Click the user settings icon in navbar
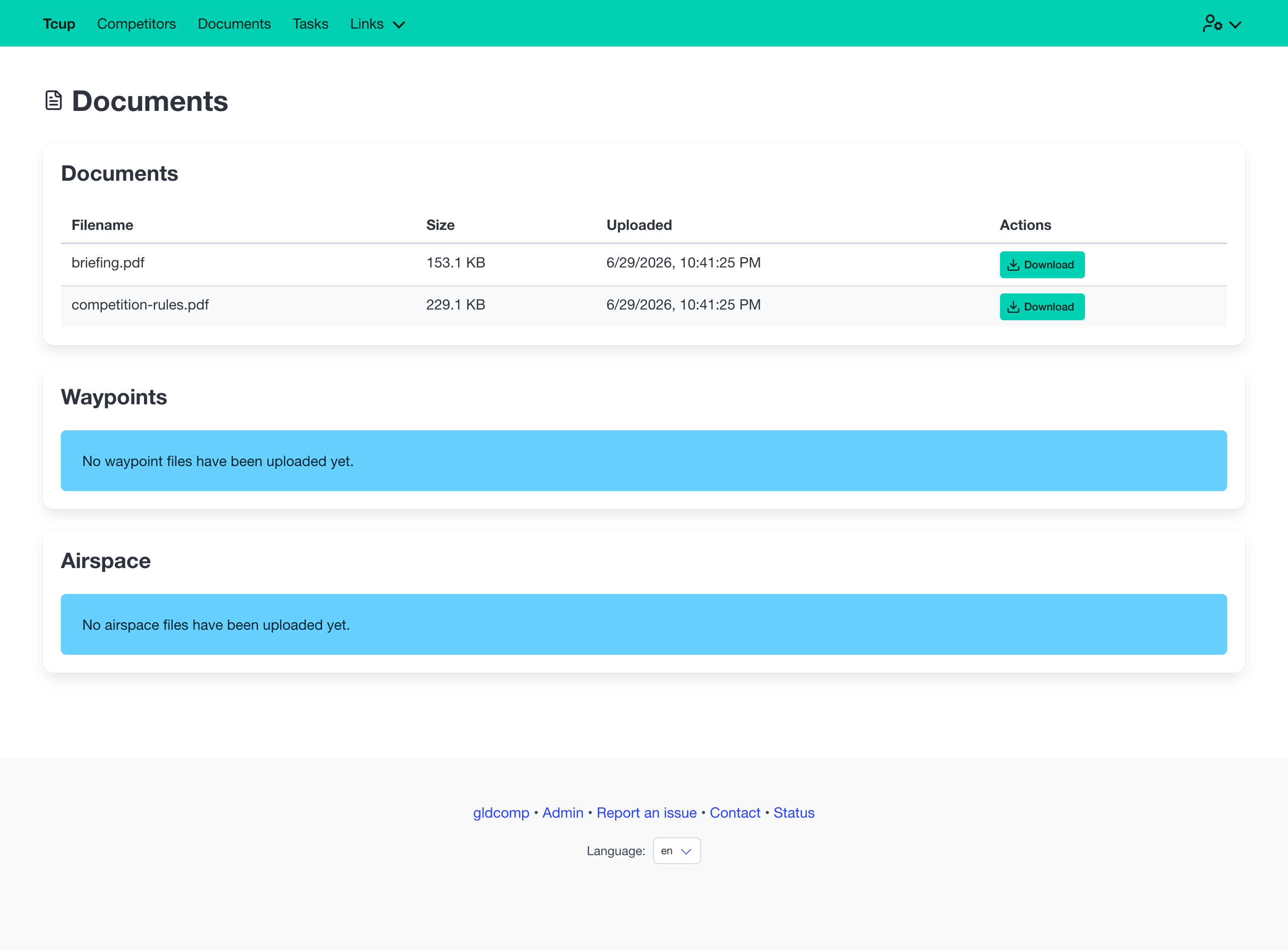This screenshot has height=950, width=1288. (1212, 24)
